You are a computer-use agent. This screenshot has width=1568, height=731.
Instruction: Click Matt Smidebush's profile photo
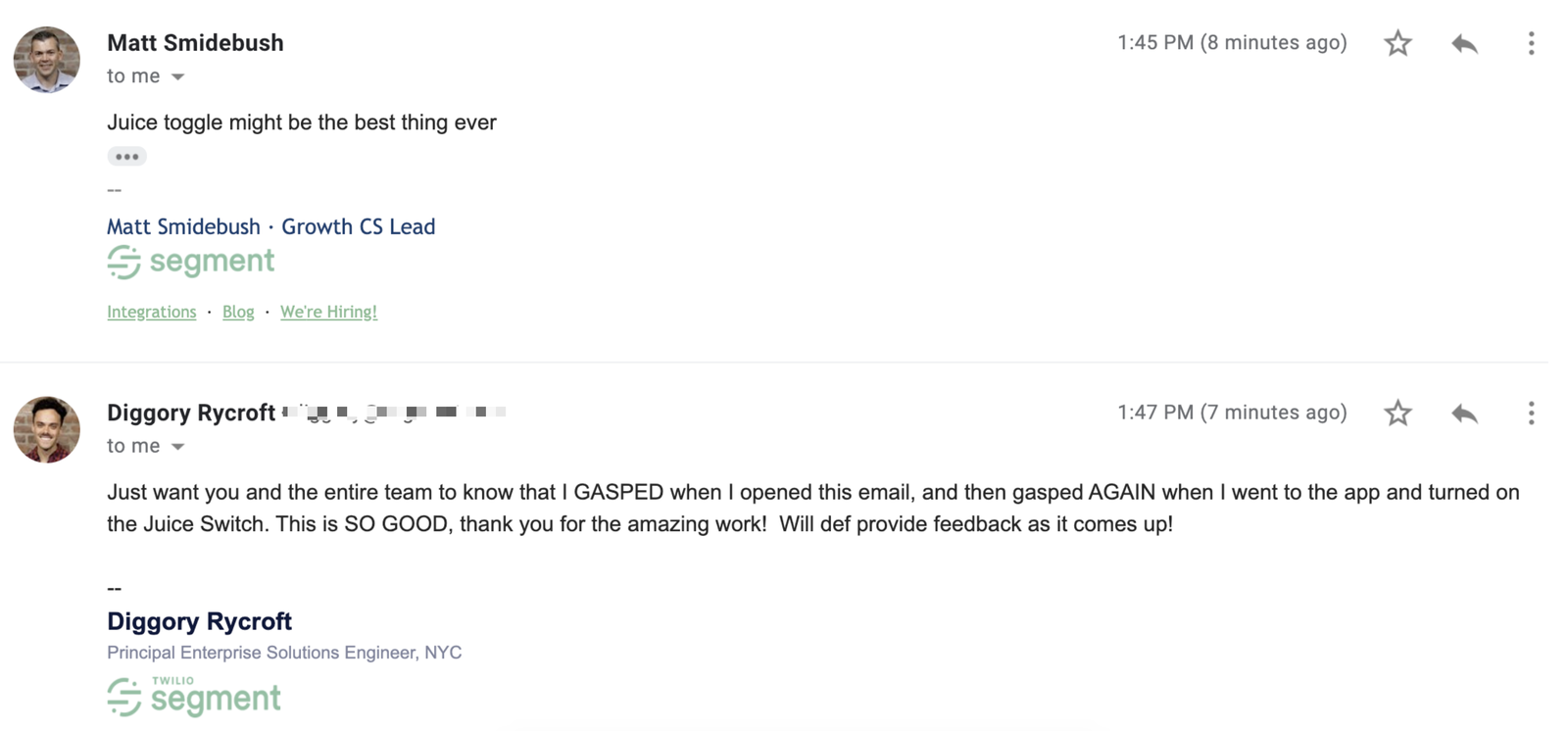[46, 60]
